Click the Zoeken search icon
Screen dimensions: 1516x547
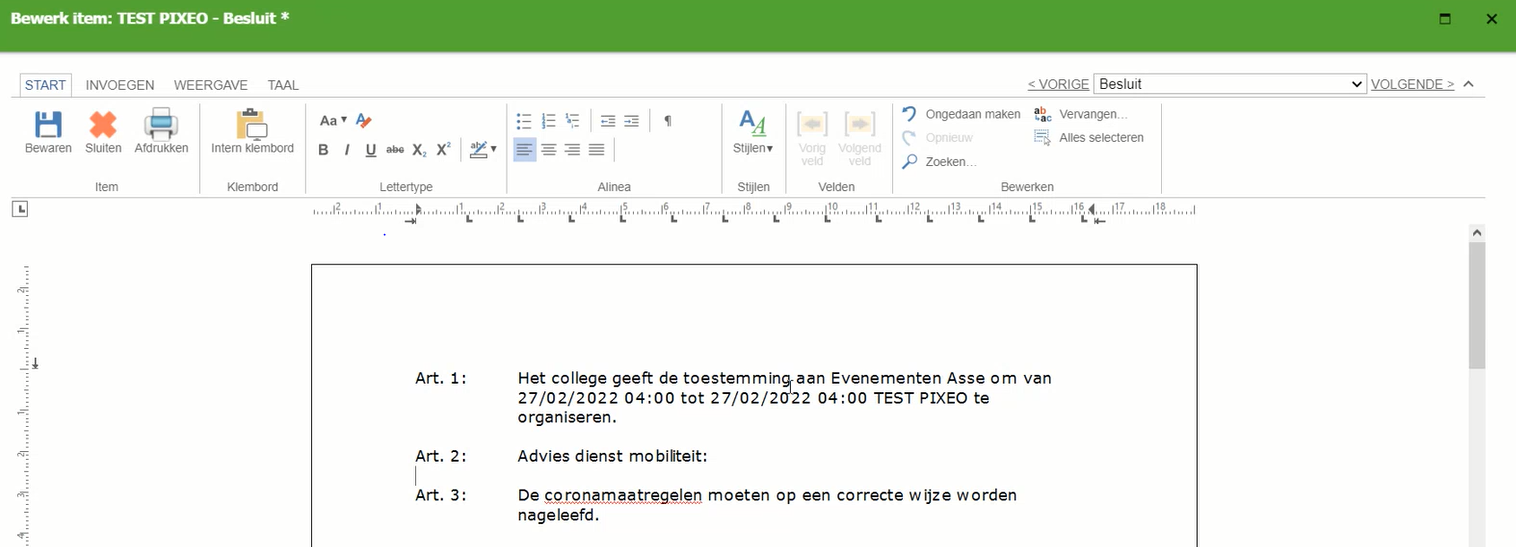click(x=909, y=162)
